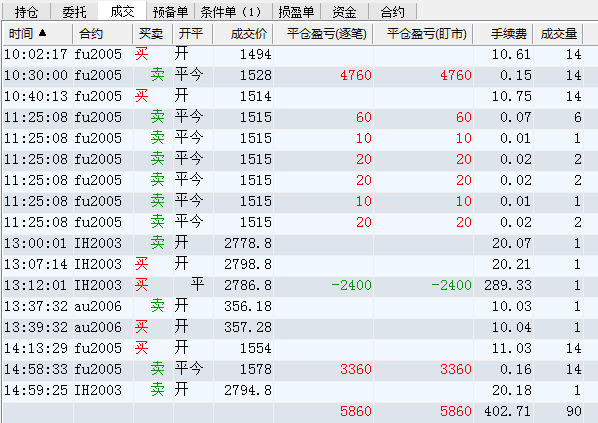Sort by 买卖 column header
Viewport: 598px width, 423px height.
pyautogui.click(x=153, y=34)
